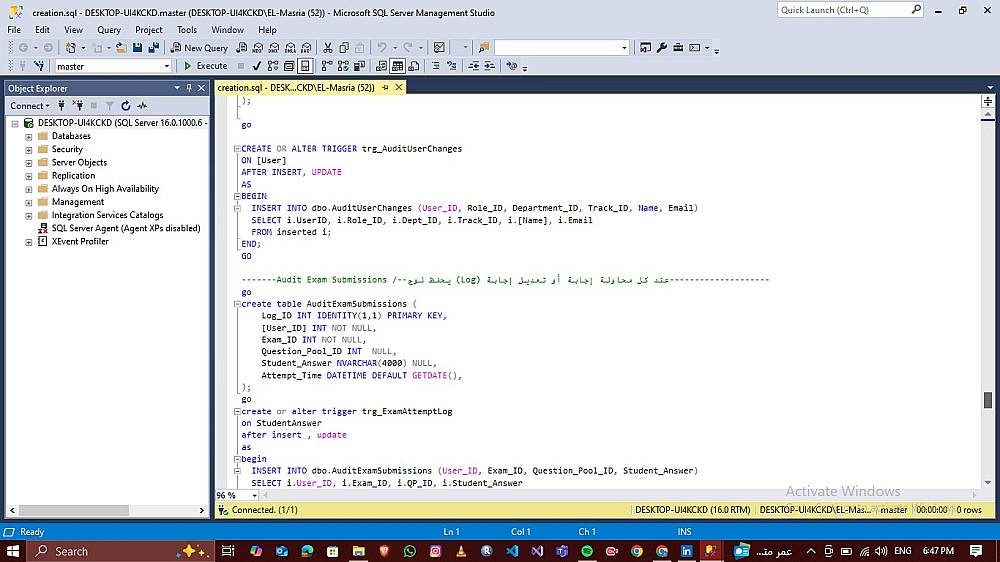Screen dimensions: 1000x562
Task: Click the Execute button
Action: [205, 66]
